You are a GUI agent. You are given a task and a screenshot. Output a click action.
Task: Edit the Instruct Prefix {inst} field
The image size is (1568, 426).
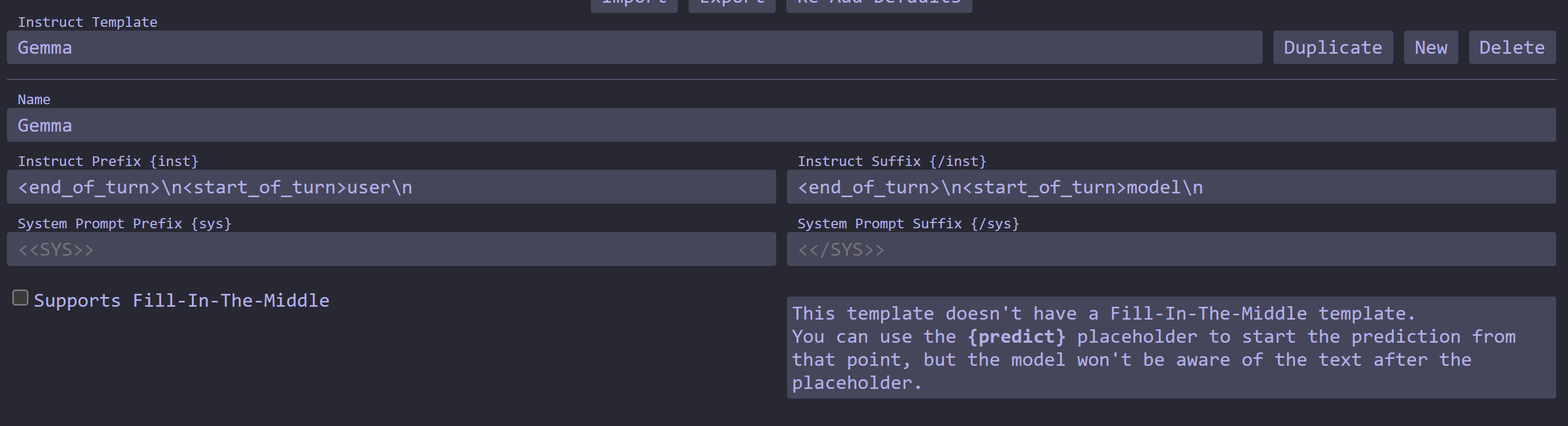point(391,187)
